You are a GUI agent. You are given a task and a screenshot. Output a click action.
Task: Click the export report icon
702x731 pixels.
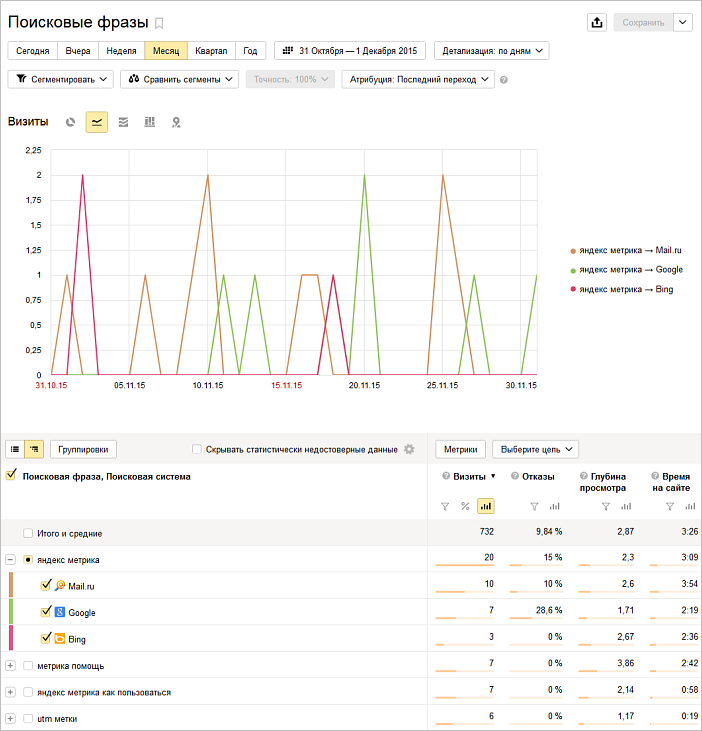(597, 22)
